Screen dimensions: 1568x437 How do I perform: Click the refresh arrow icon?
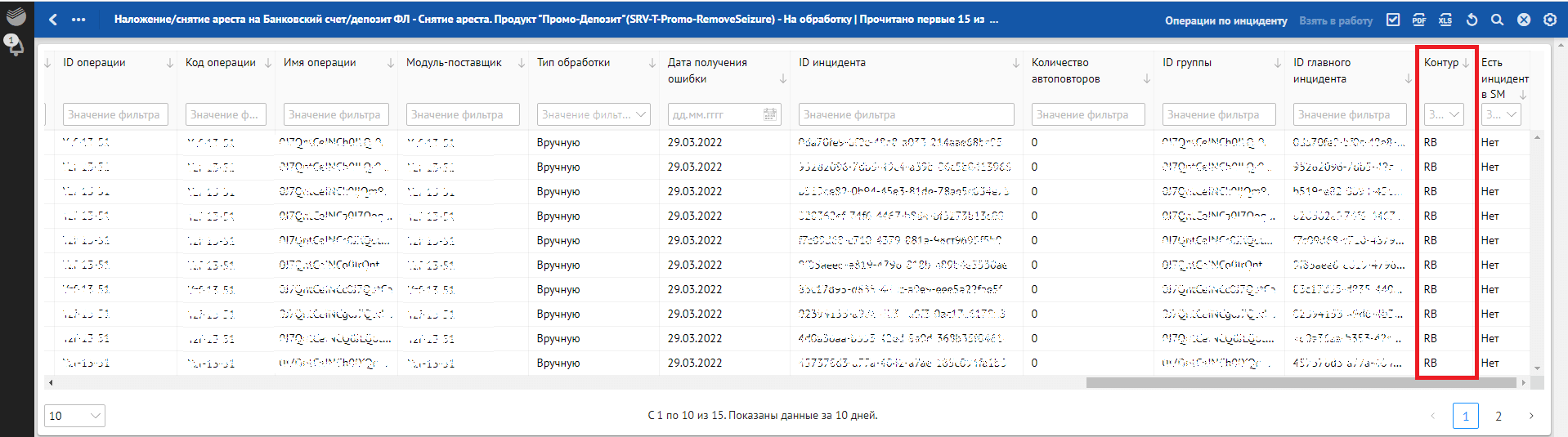click(x=1472, y=20)
